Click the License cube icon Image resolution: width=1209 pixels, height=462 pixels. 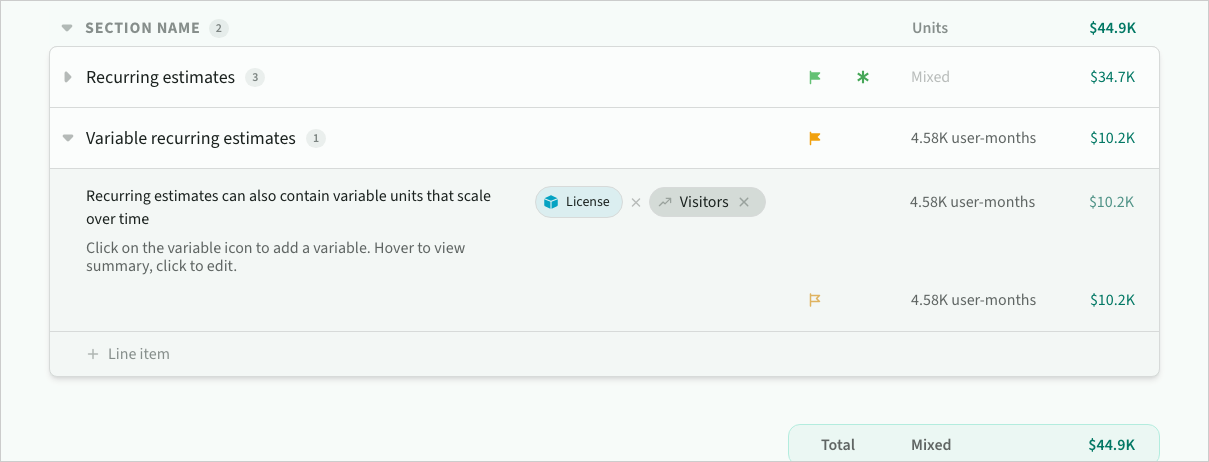[551, 202]
